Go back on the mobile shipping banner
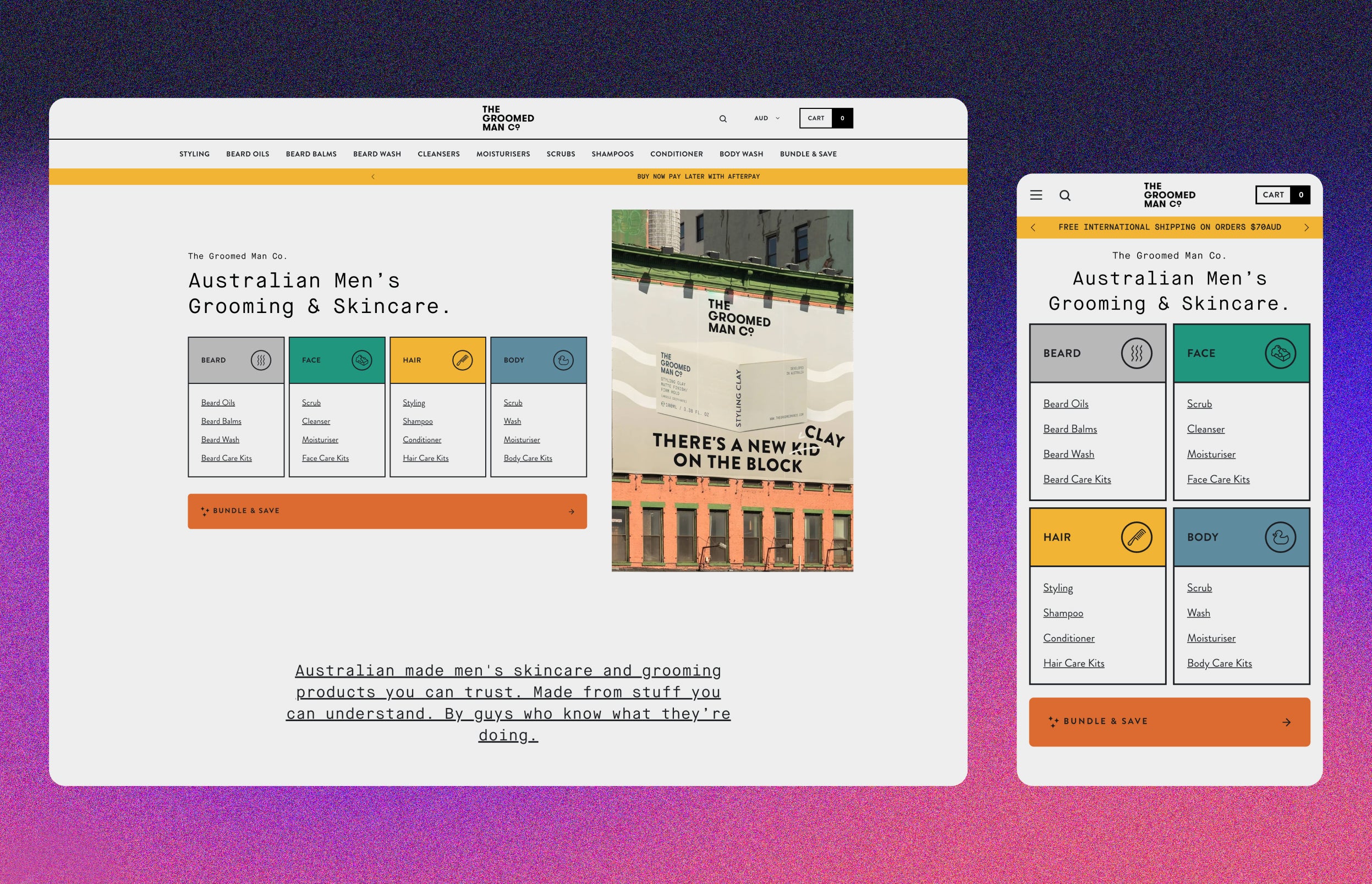This screenshot has width=1372, height=884. [1033, 228]
